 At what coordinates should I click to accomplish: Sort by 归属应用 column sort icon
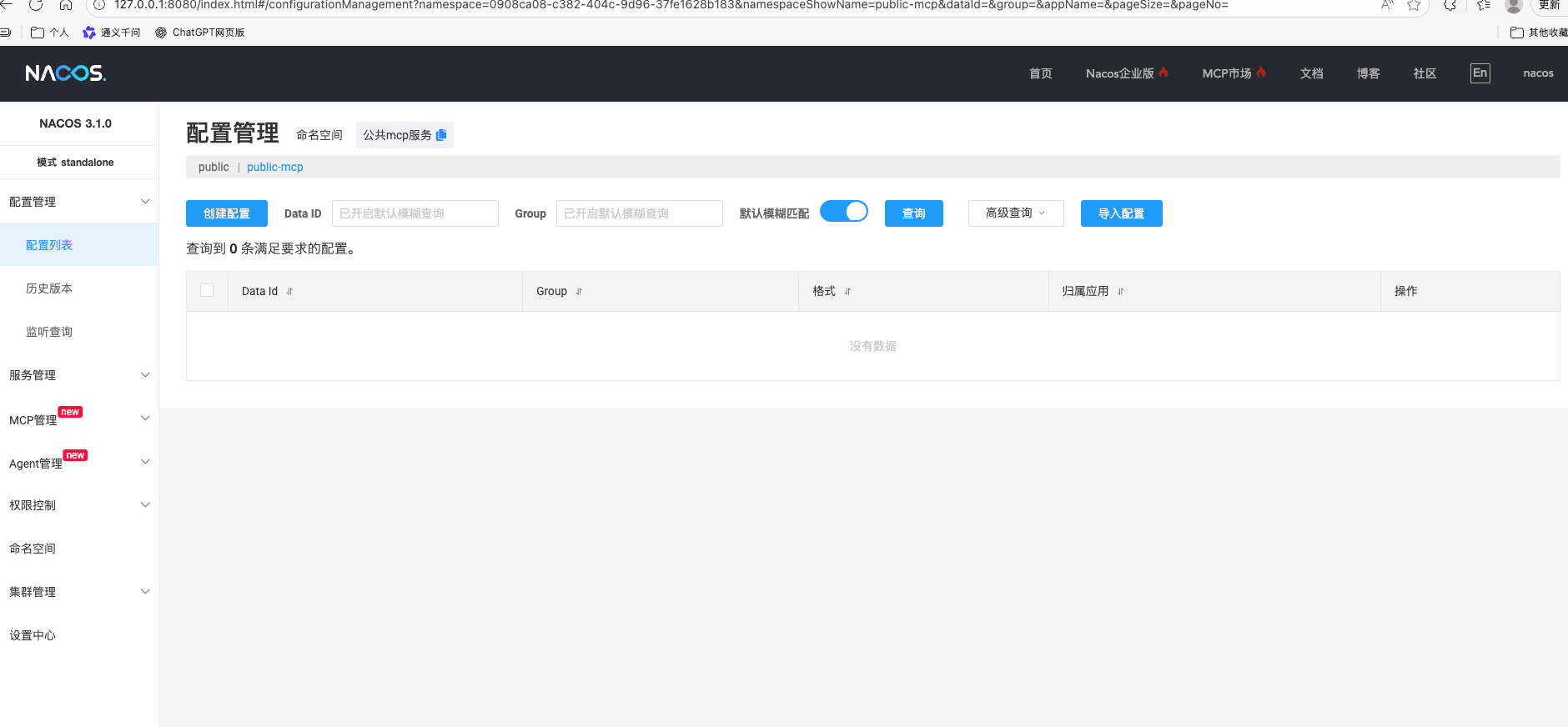click(x=1120, y=292)
